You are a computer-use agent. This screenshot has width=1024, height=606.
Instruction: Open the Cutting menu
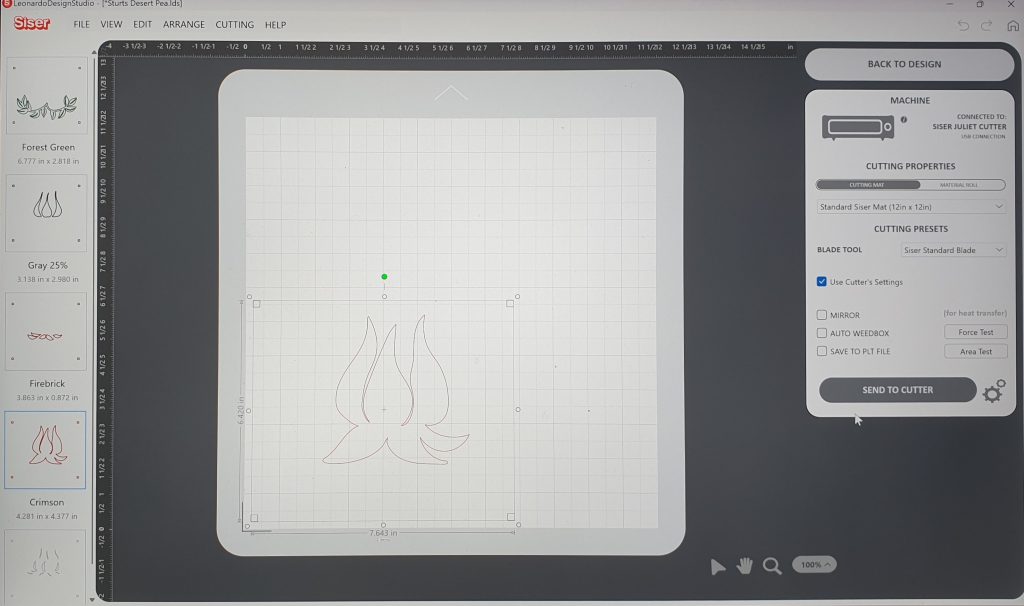click(x=234, y=24)
